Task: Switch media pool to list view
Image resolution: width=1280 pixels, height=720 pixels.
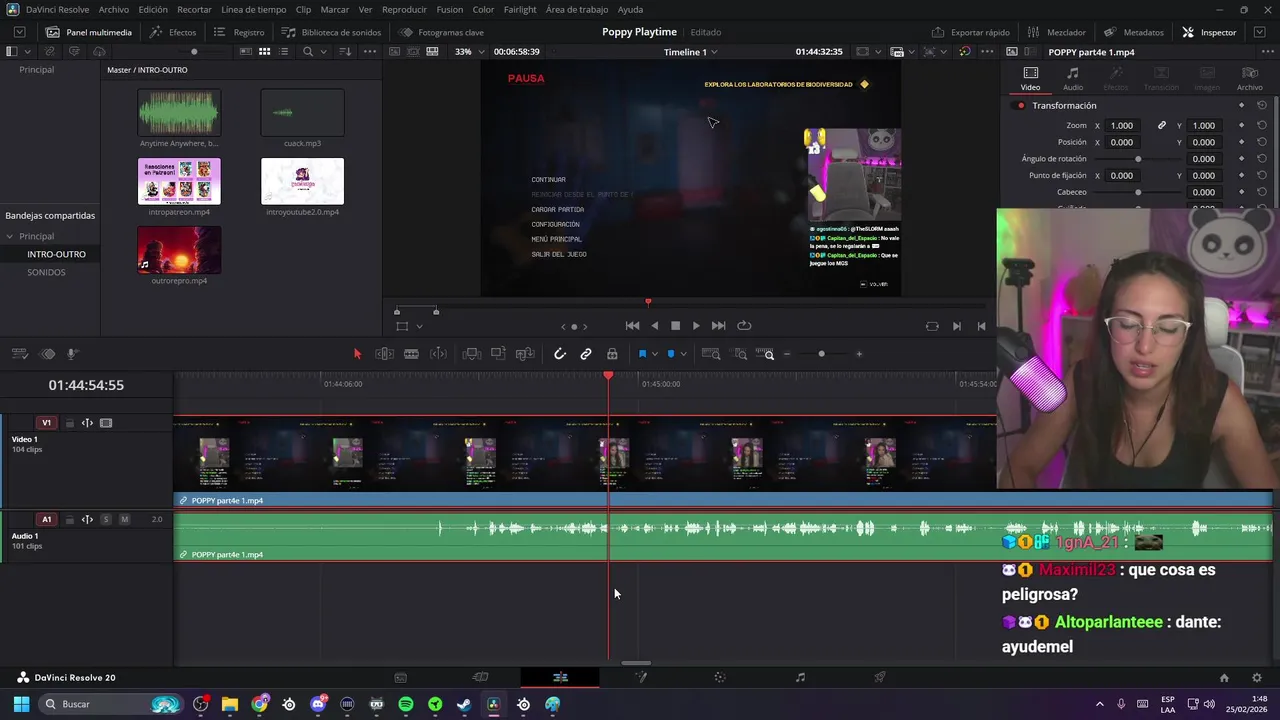Action: click(284, 52)
